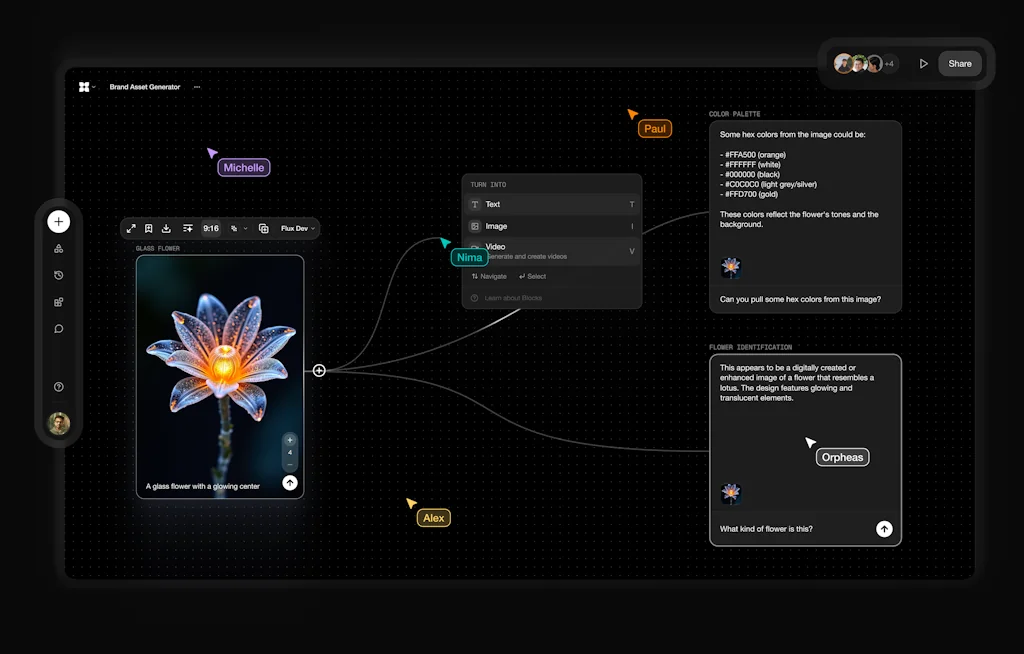Download the glass flower image via toolbar icon

[x=167, y=228]
